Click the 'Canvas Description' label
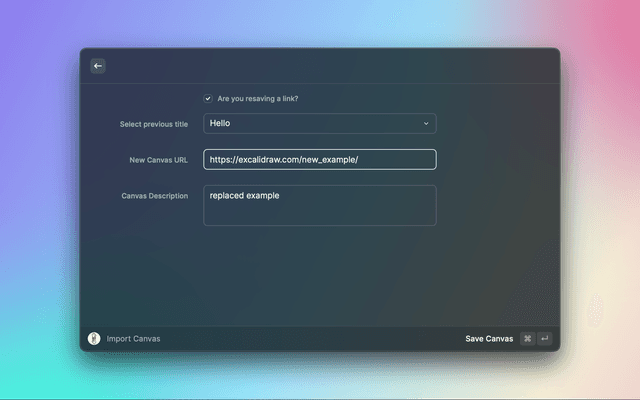 pyautogui.click(x=154, y=196)
